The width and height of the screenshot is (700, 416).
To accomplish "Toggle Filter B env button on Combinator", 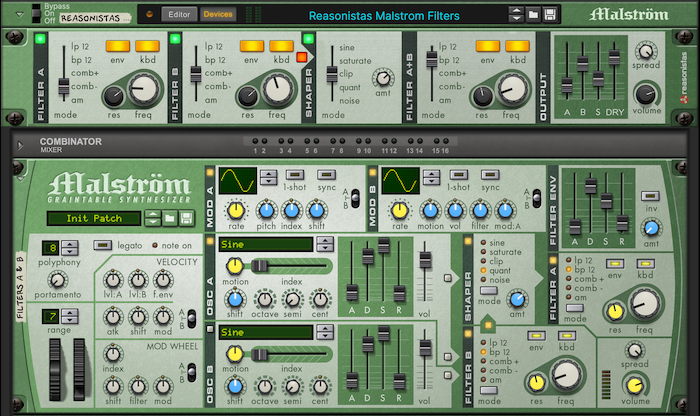I will pos(252,46).
